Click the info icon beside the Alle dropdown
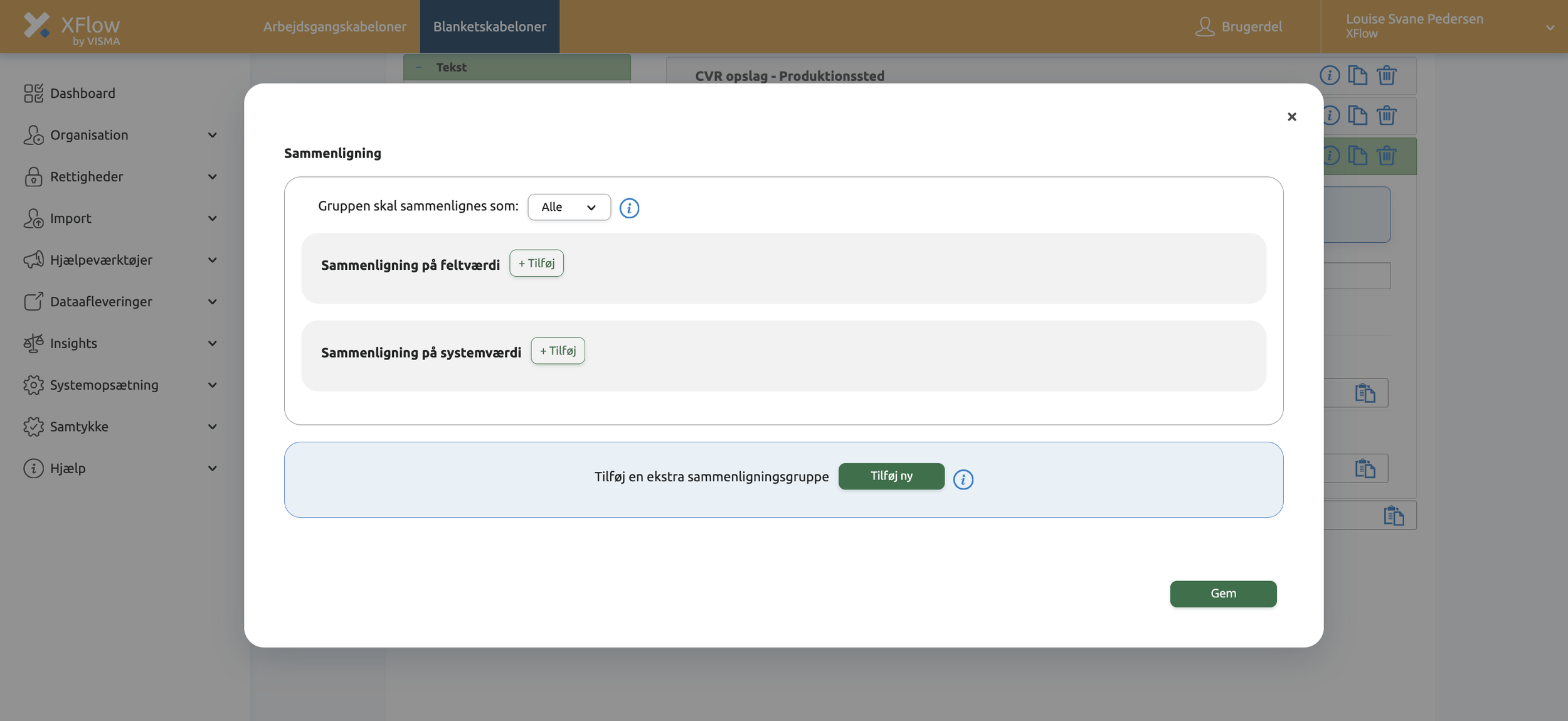1568x721 pixels. point(629,208)
